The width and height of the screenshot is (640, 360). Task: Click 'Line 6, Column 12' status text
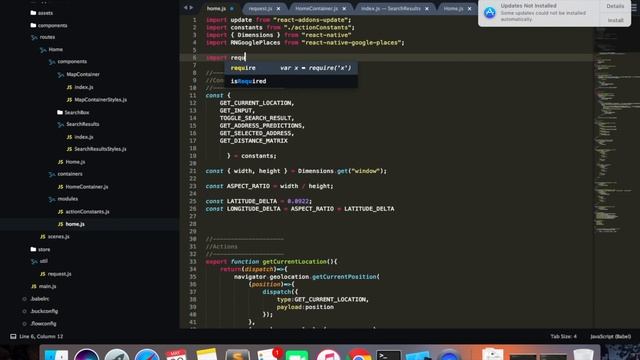pyautogui.click(x=41, y=337)
